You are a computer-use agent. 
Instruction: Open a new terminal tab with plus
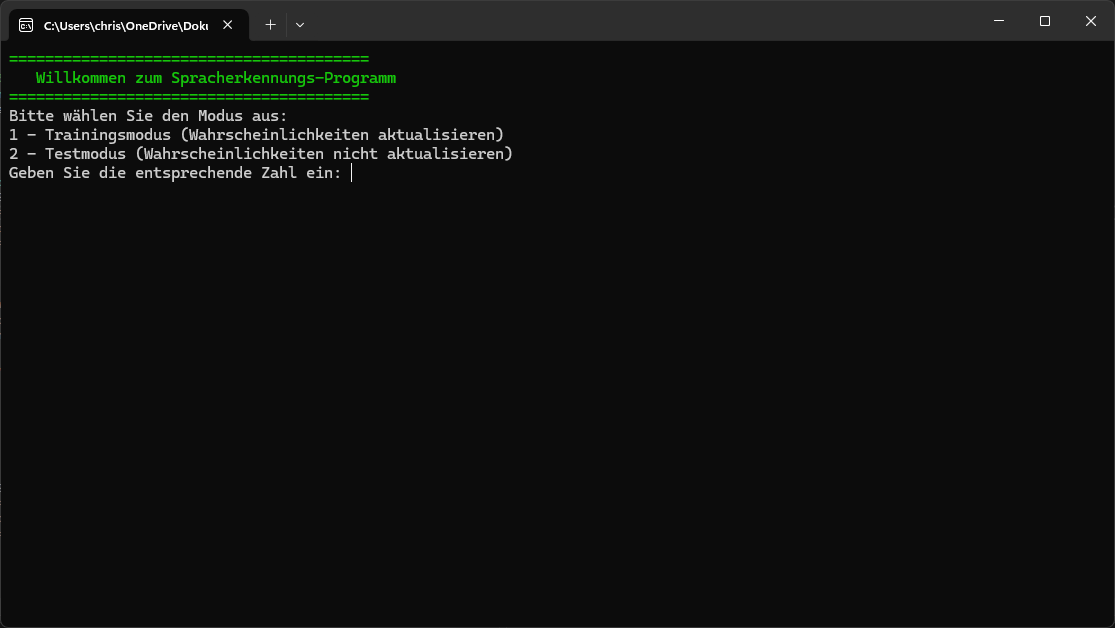click(x=270, y=25)
